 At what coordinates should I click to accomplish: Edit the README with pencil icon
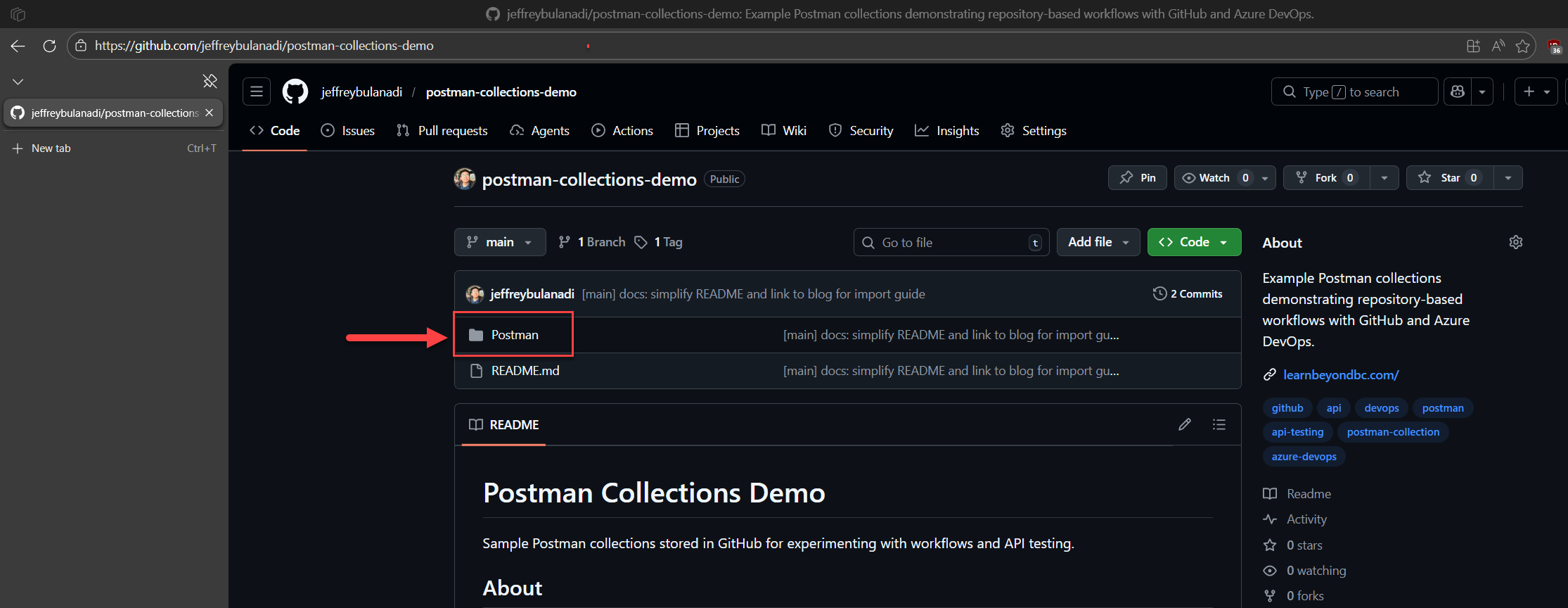1185,424
